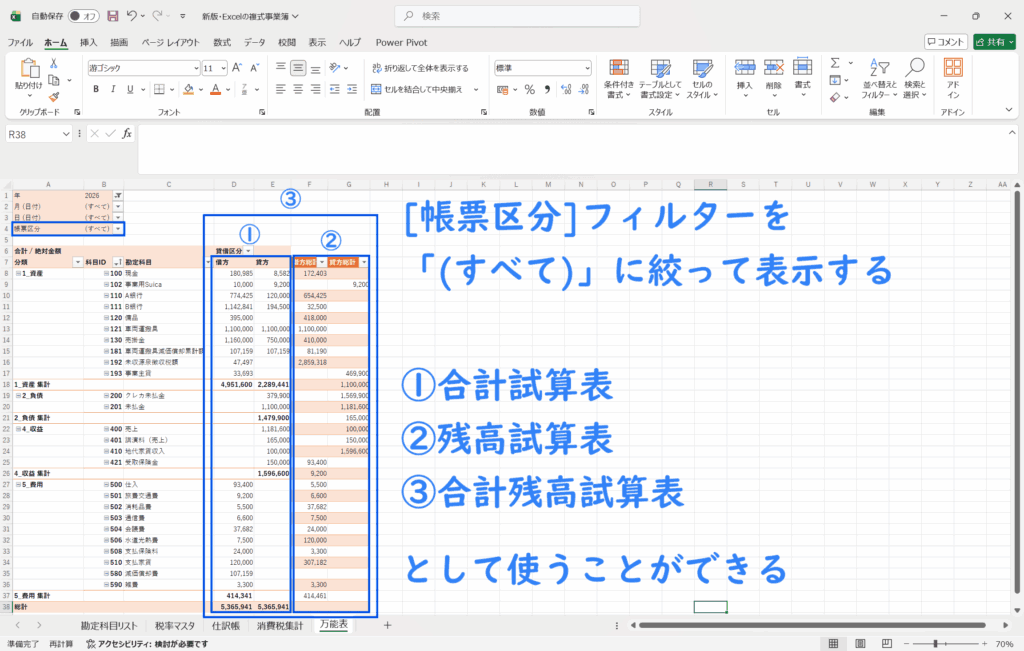The width and height of the screenshot is (1024, 651).
Task: Open the 挿入 ribbon tab
Action: (88, 42)
